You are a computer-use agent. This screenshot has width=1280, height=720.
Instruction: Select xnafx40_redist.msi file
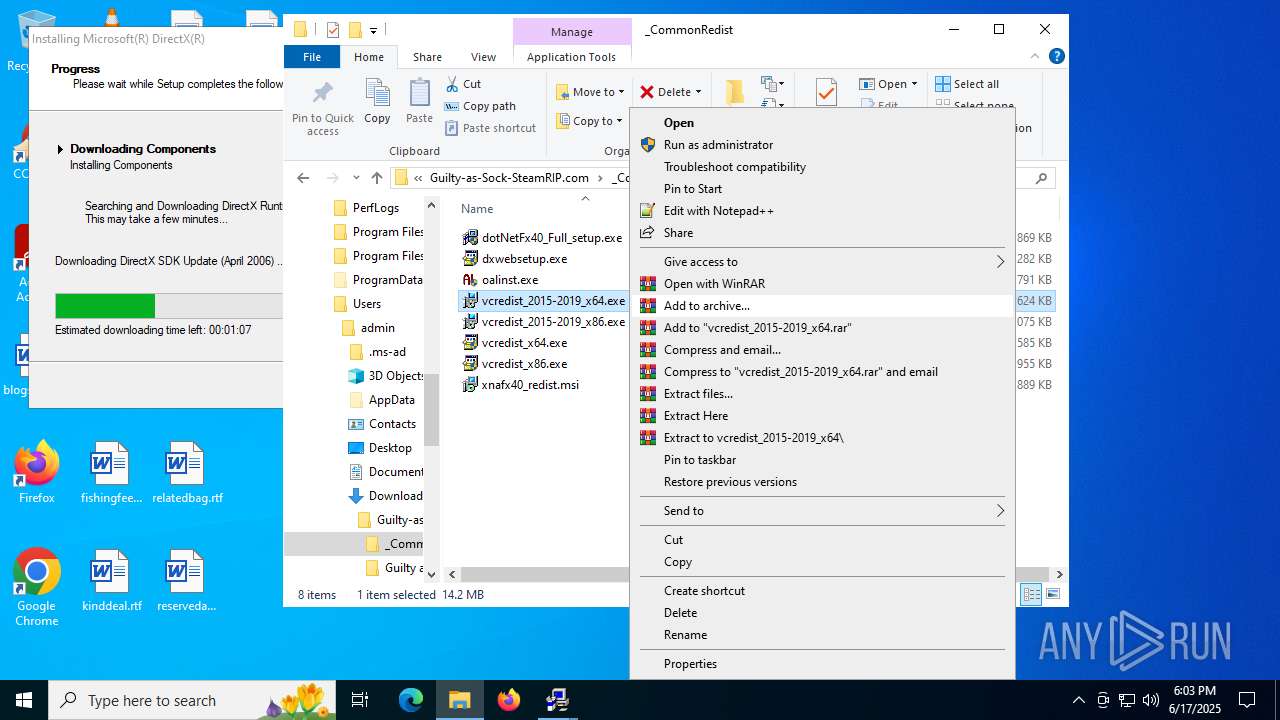(x=520, y=385)
